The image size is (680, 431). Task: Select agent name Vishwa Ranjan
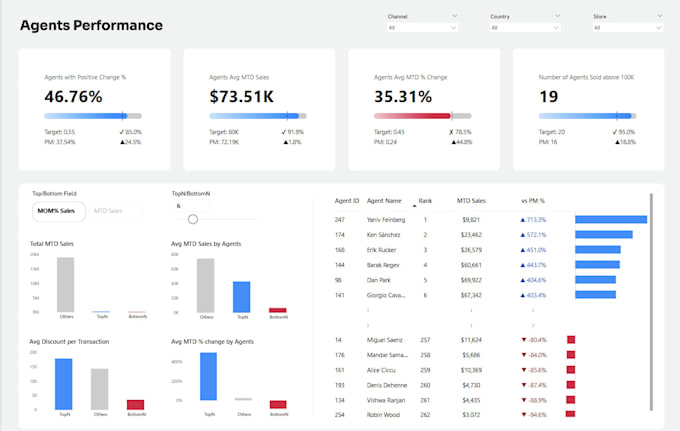pyautogui.click(x=386, y=400)
